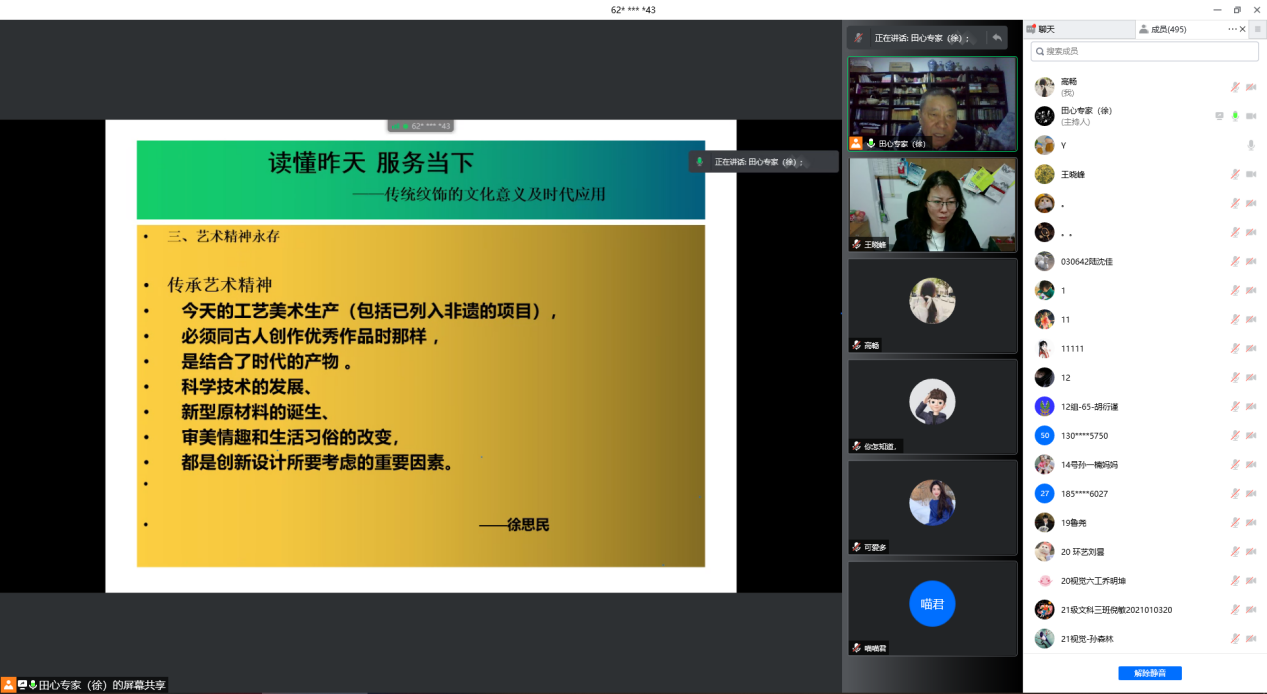The image size is (1267, 694).
Task: Collapse video sidebar using left-edge handle
Action: [x=843, y=314]
